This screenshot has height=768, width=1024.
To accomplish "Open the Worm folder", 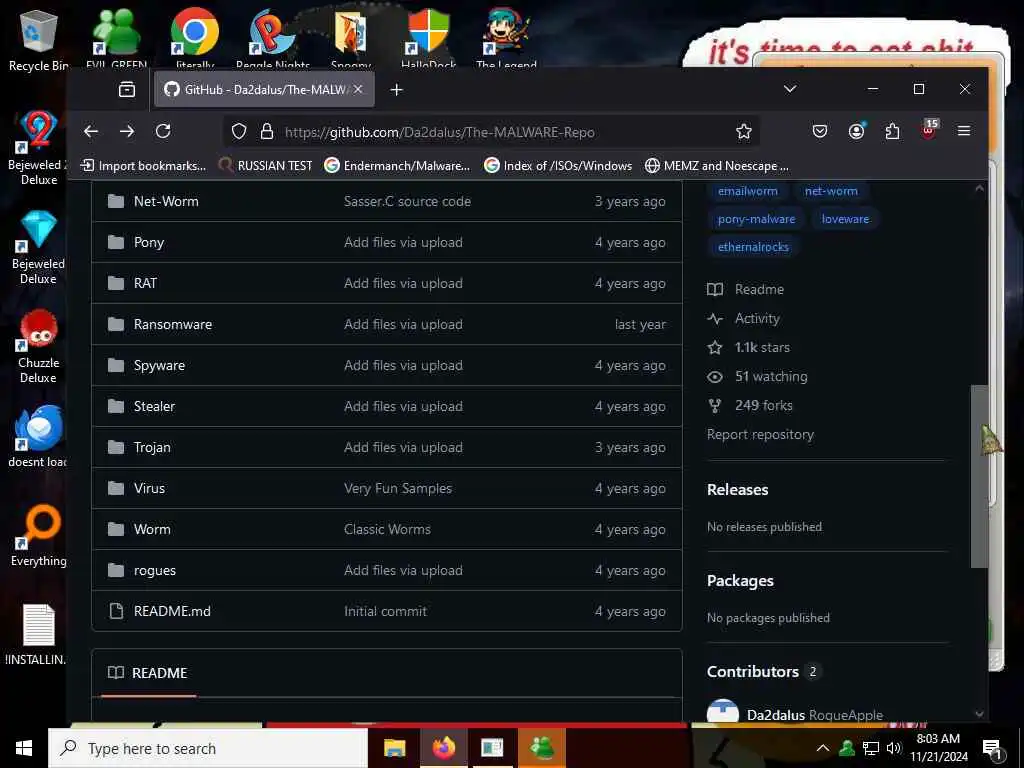I will (x=152, y=529).
